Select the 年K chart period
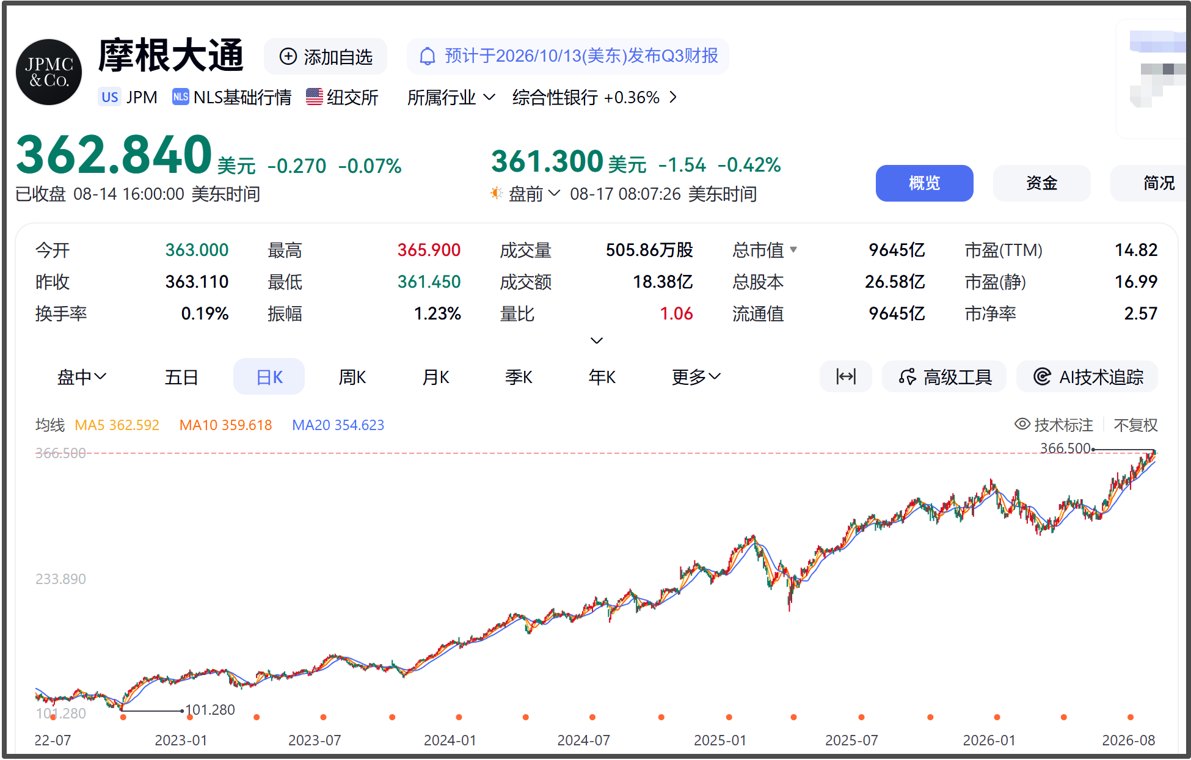Image resolution: width=1191 pixels, height=760 pixels. (602, 377)
